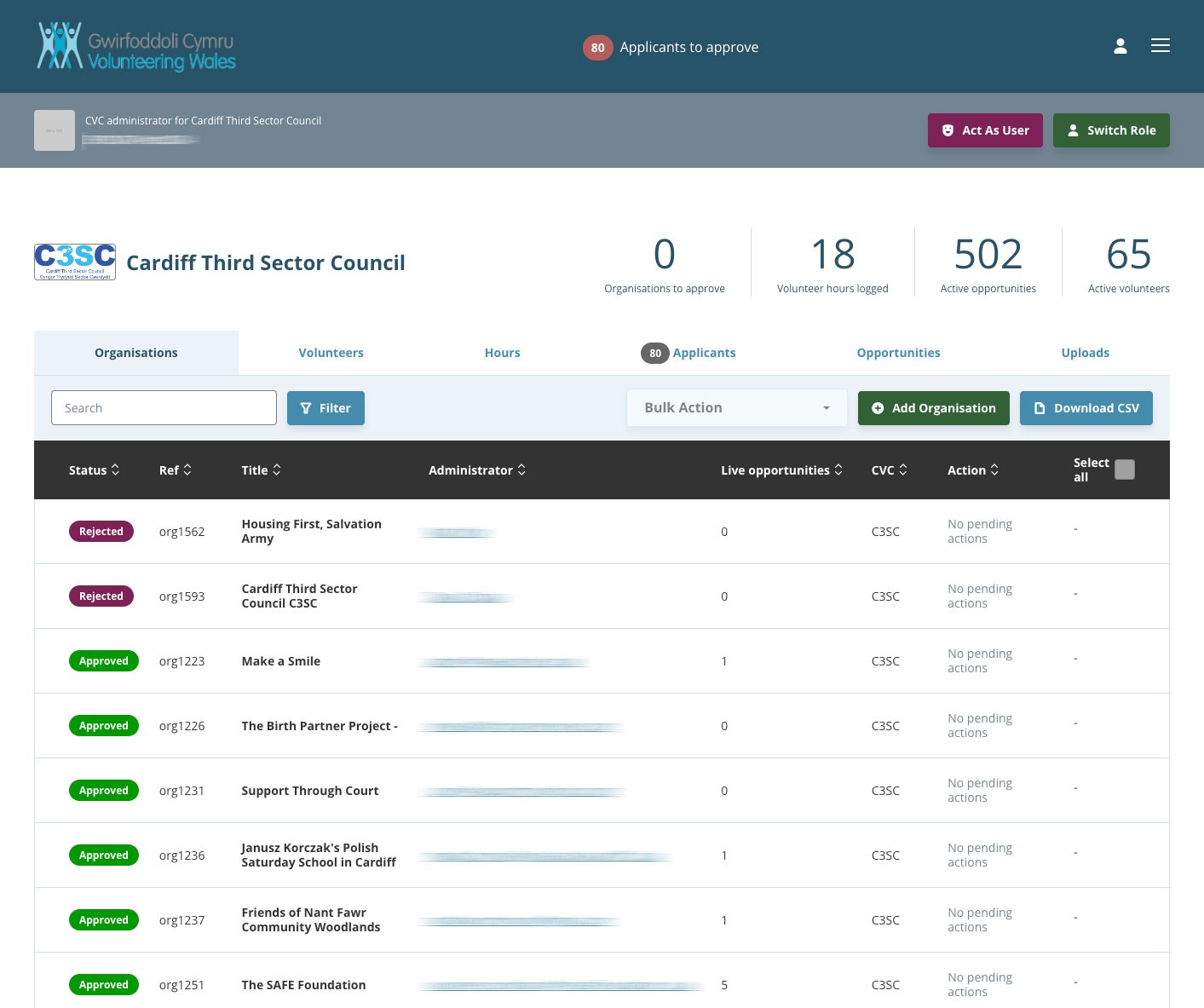Click the Rejected badge for org1593

(101, 596)
